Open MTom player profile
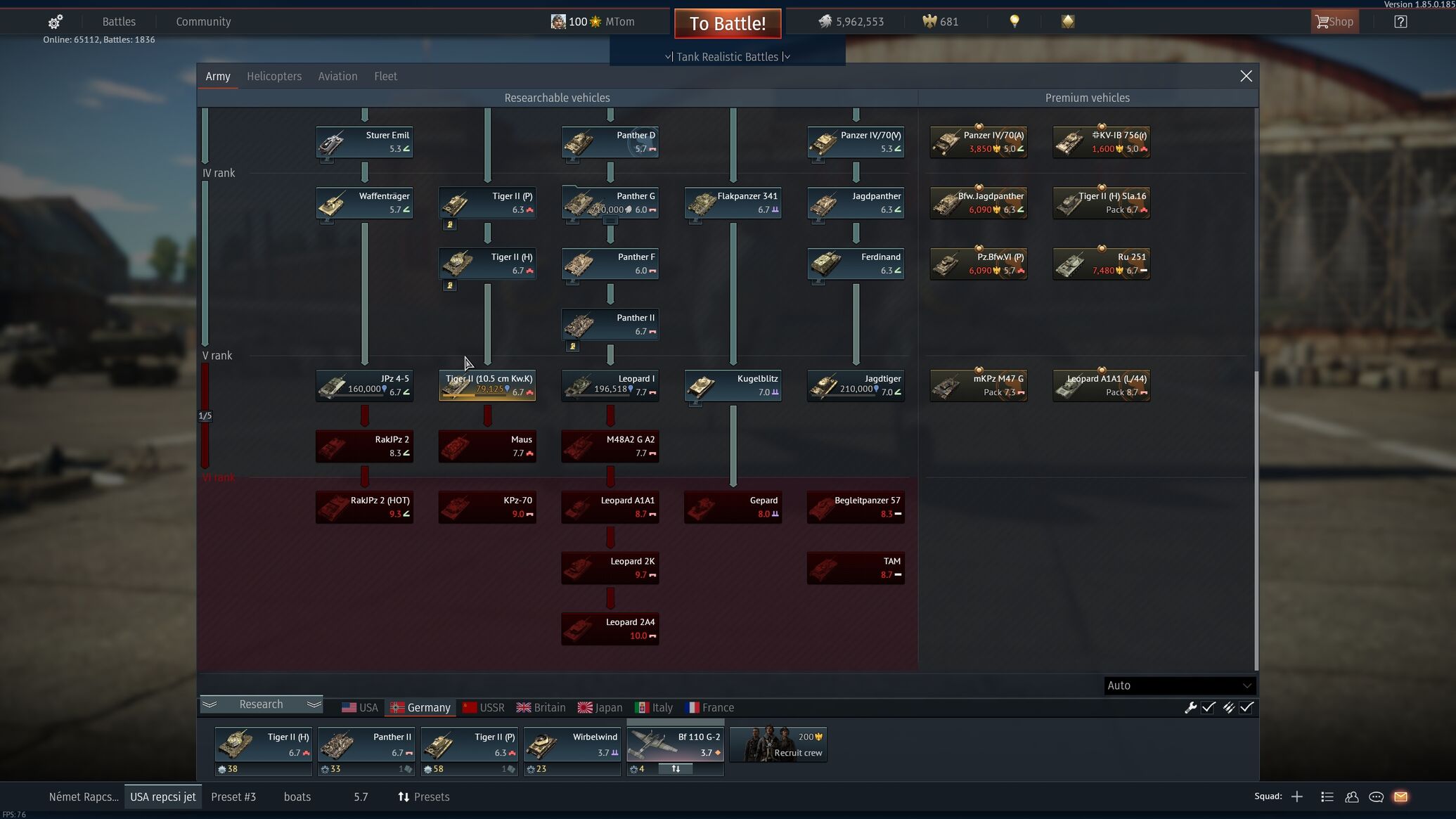The height and width of the screenshot is (819, 1456). [x=592, y=22]
